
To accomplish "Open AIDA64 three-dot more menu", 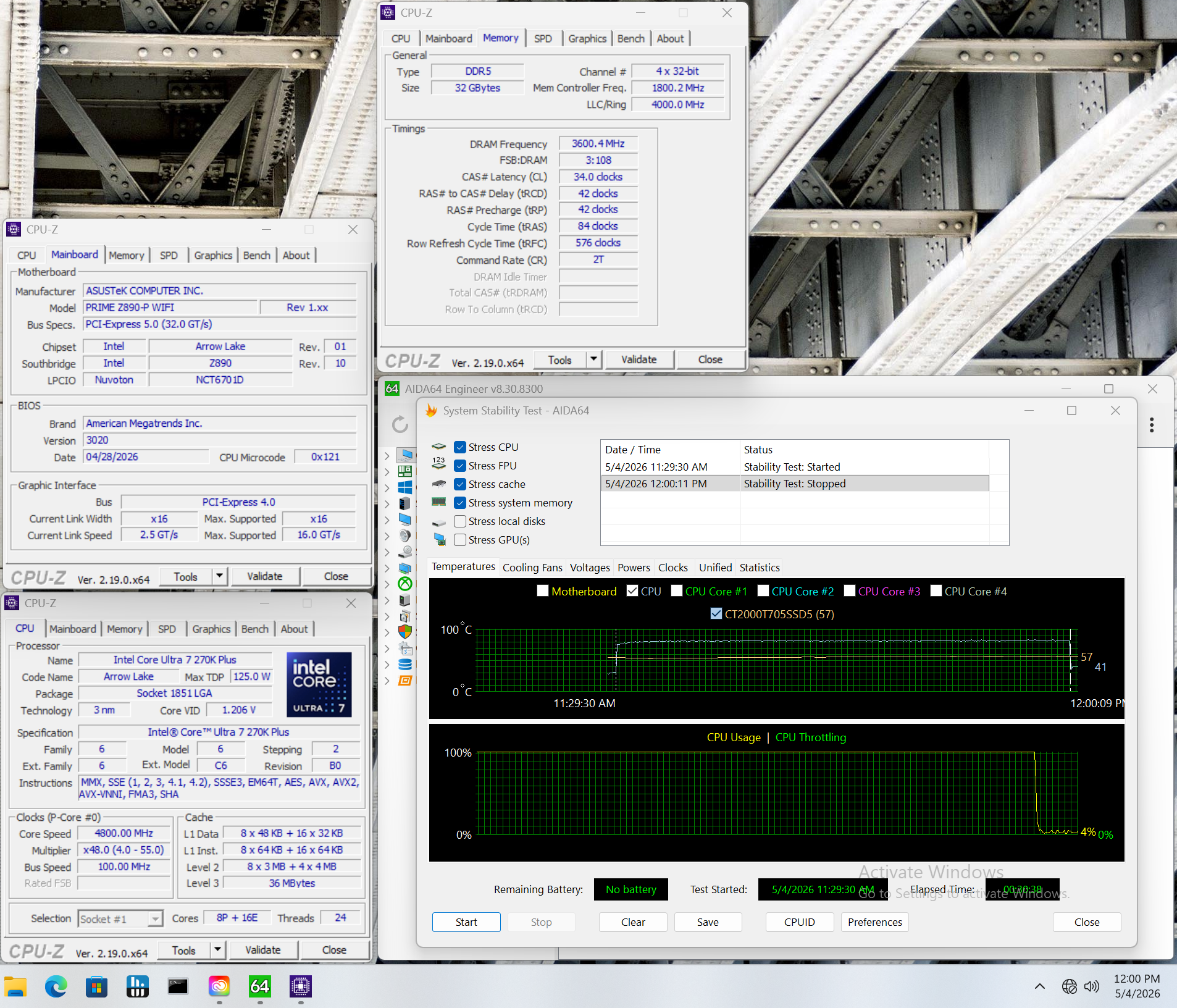I will pos(1152,425).
